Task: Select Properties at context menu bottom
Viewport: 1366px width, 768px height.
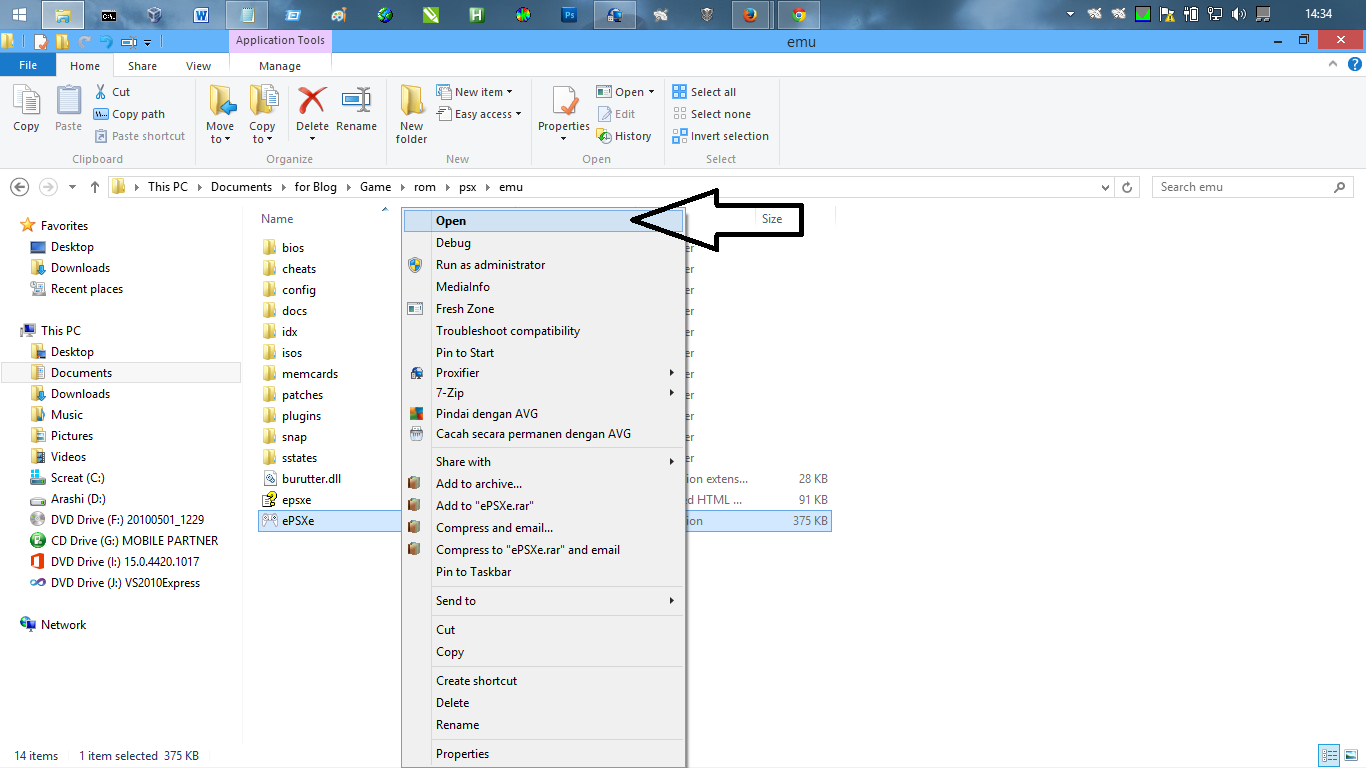Action: click(543, 754)
